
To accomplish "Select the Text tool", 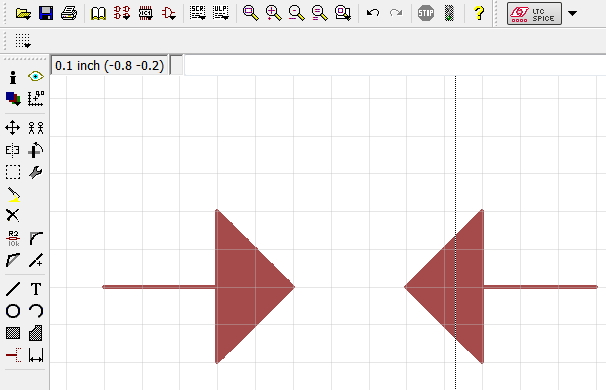I will coord(36,289).
